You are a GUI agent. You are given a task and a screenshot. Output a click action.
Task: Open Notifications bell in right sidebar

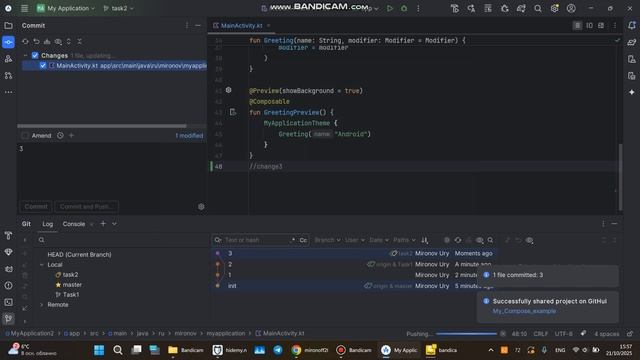(632, 25)
